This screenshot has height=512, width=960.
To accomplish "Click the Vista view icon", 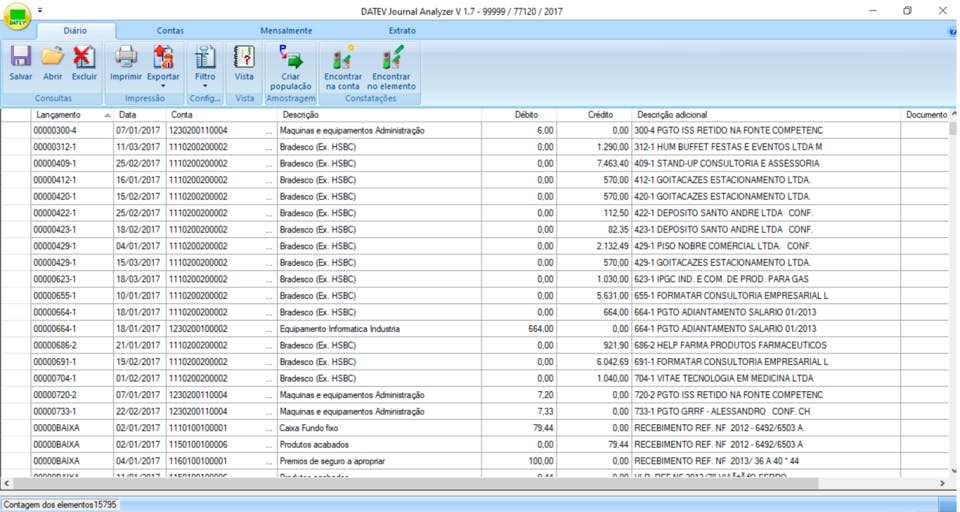I will coord(244,57).
